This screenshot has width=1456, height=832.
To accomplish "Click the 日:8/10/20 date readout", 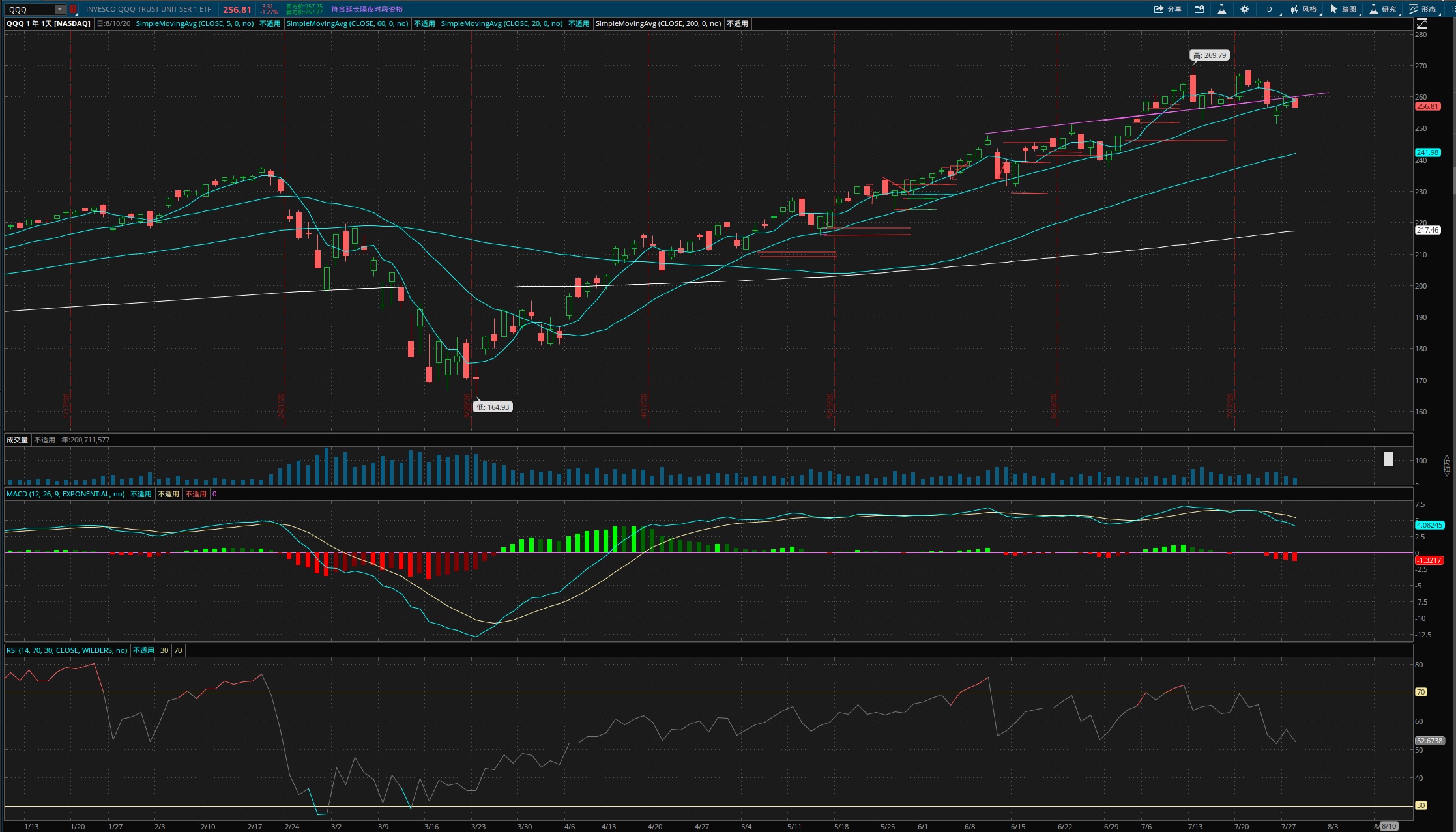I will click(113, 23).
